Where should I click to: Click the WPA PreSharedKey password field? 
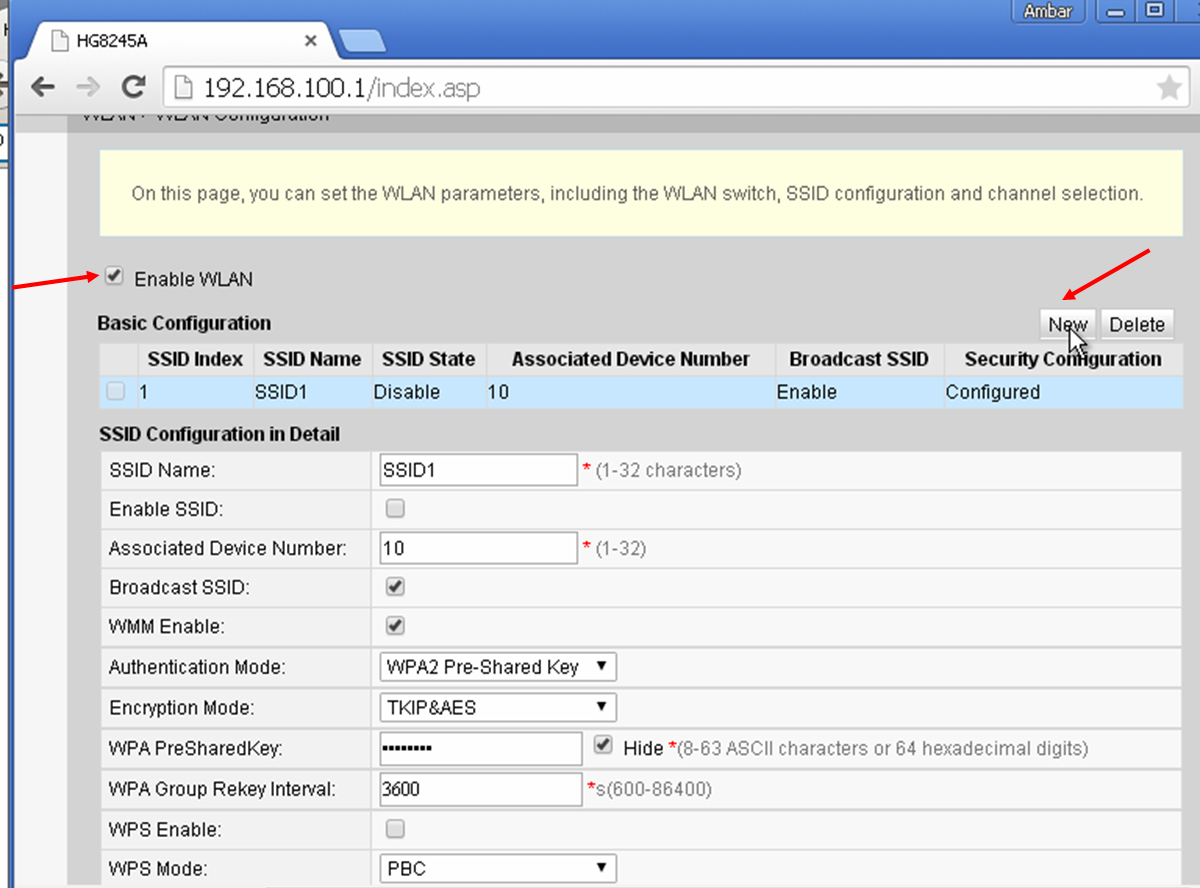pos(481,748)
